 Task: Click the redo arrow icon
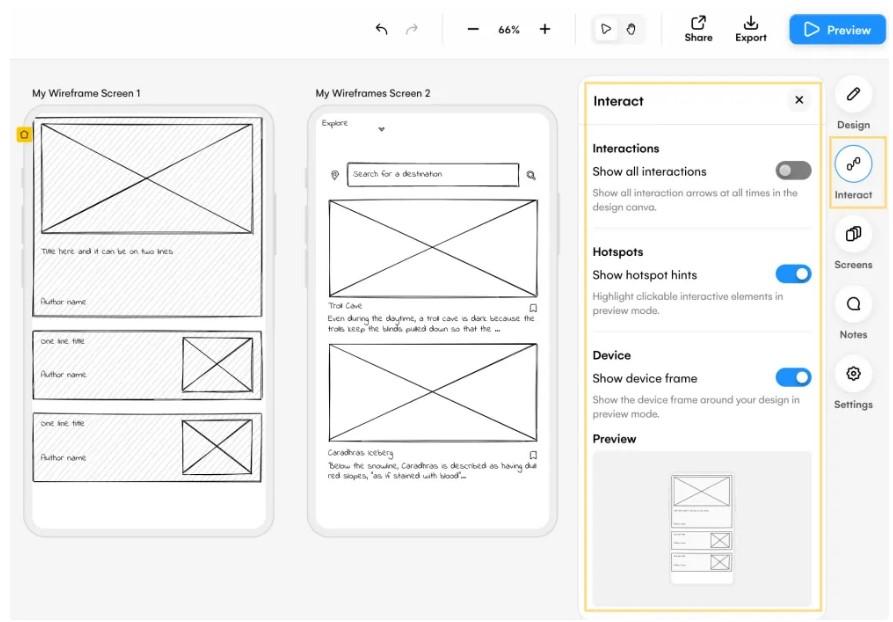tap(411, 30)
